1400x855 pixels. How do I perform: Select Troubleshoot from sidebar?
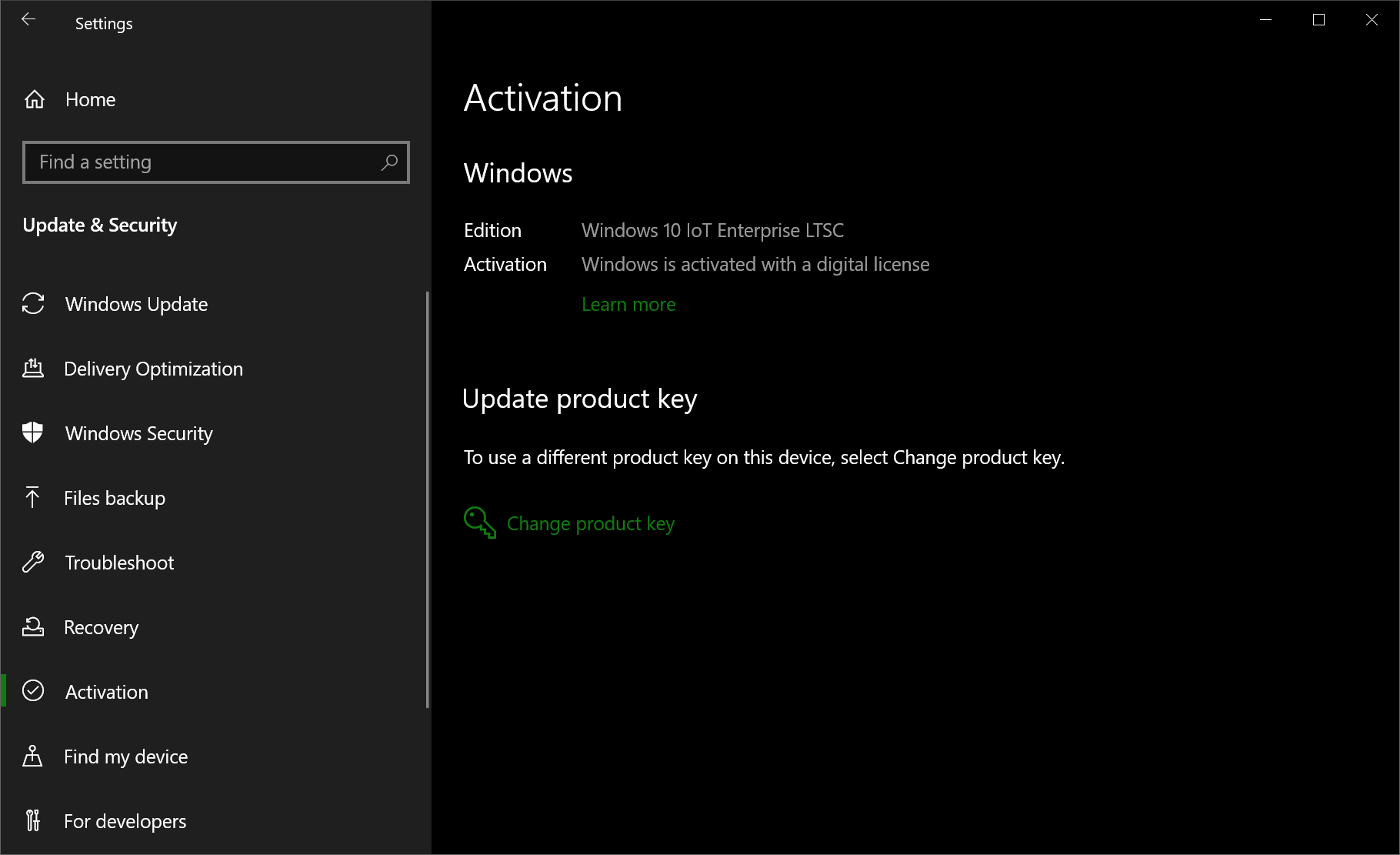[x=119, y=563]
